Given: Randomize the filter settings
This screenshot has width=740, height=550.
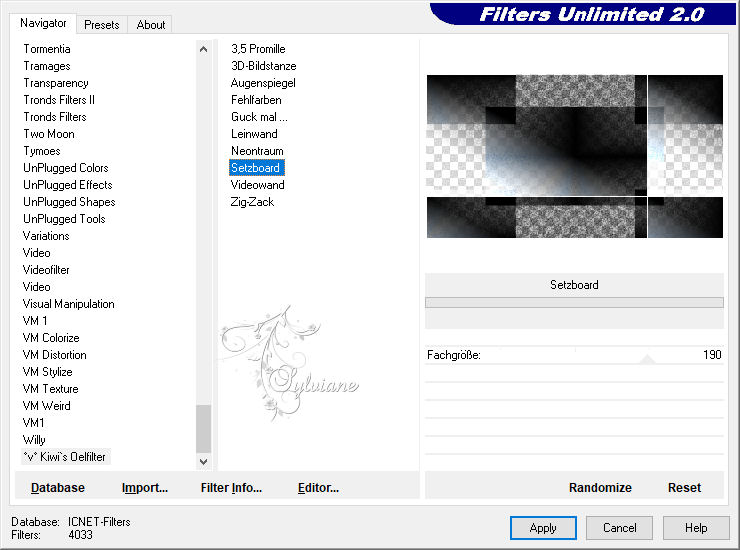Looking at the screenshot, I should pos(600,488).
